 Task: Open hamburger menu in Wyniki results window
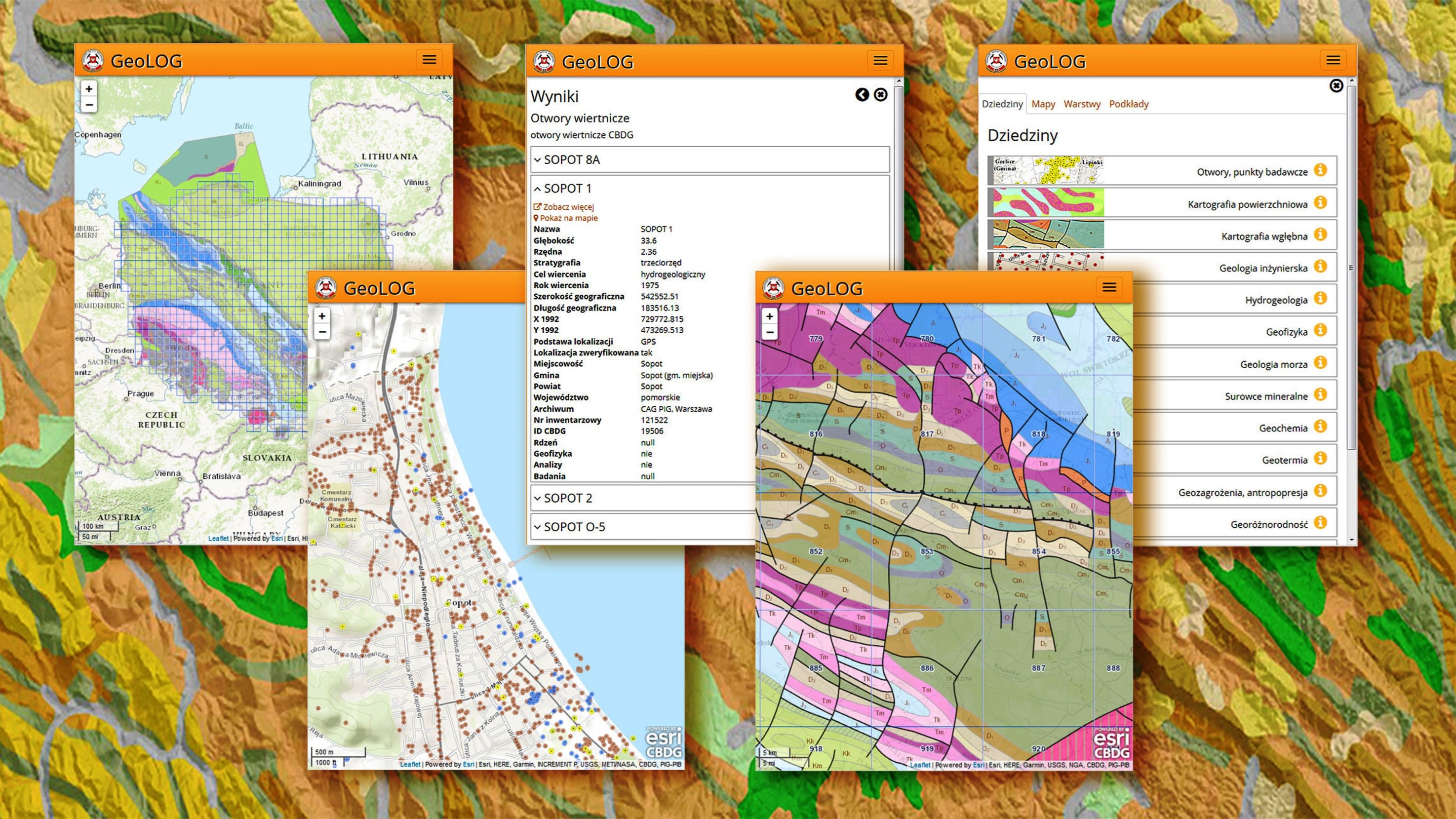[880, 61]
